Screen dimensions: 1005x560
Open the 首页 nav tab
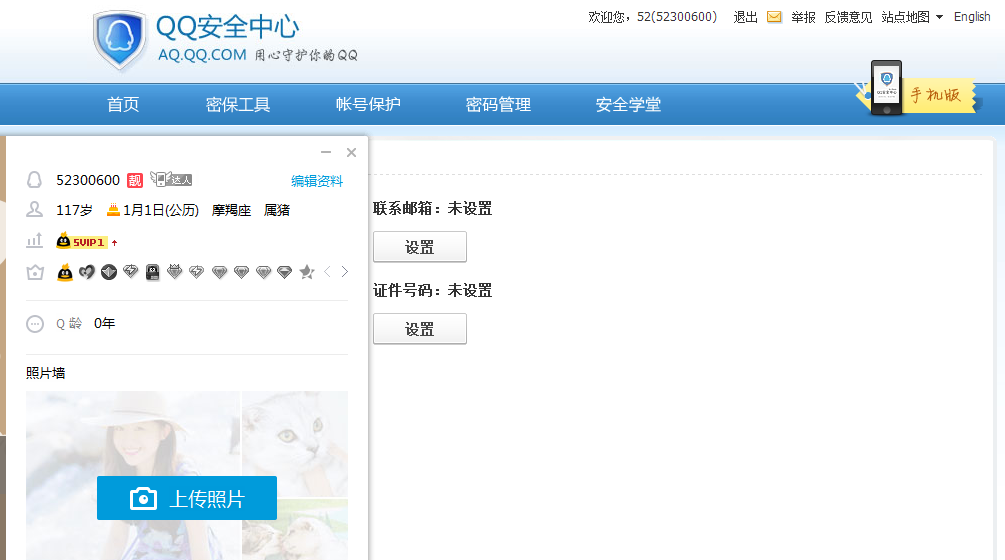coord(123,104)
